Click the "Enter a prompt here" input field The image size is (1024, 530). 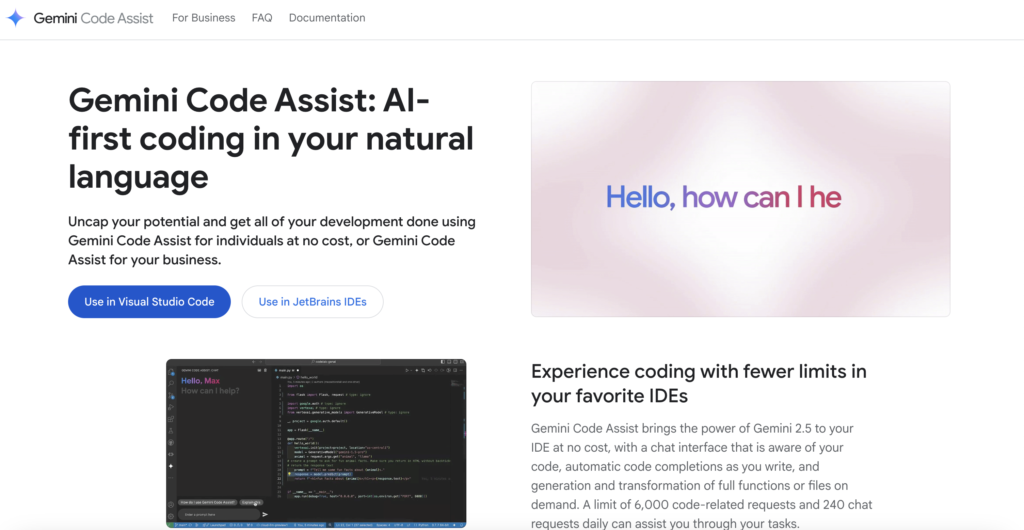216,514
